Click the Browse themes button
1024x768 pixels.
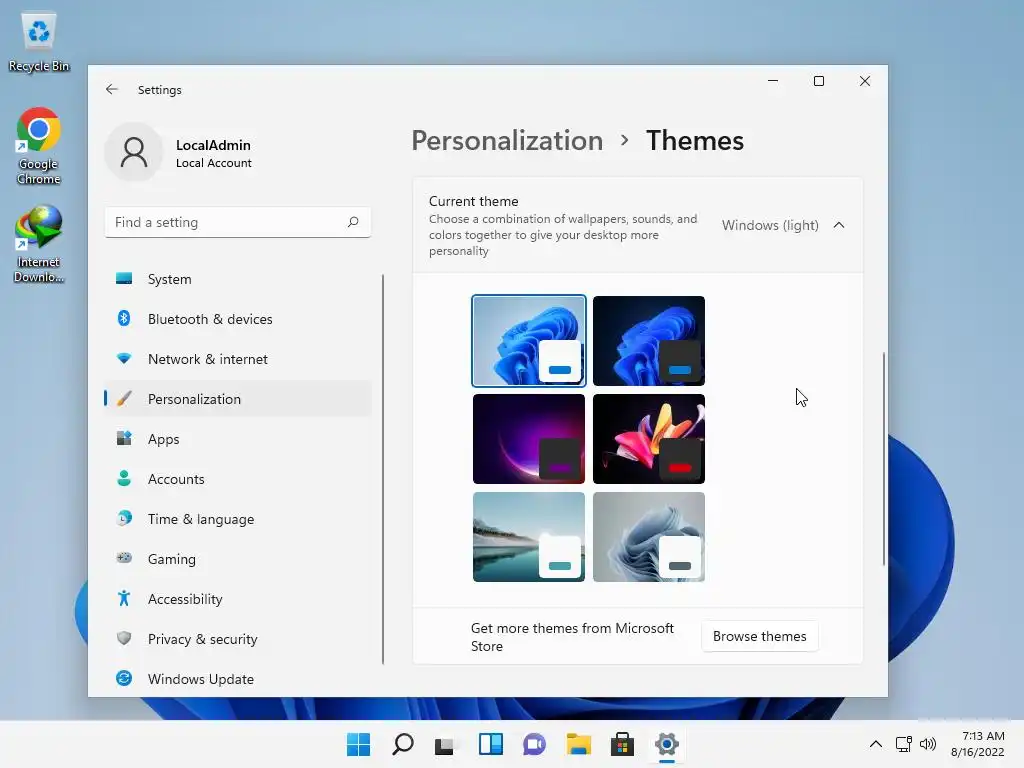click(760, 636)
